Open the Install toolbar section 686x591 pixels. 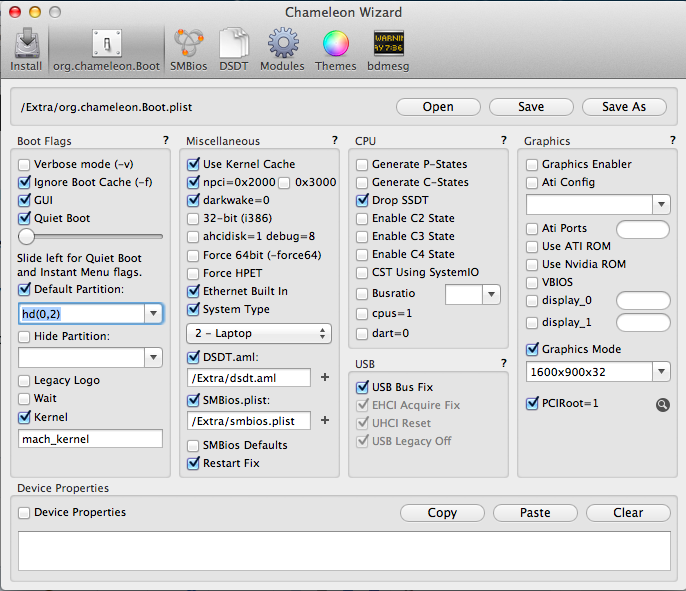26,49
